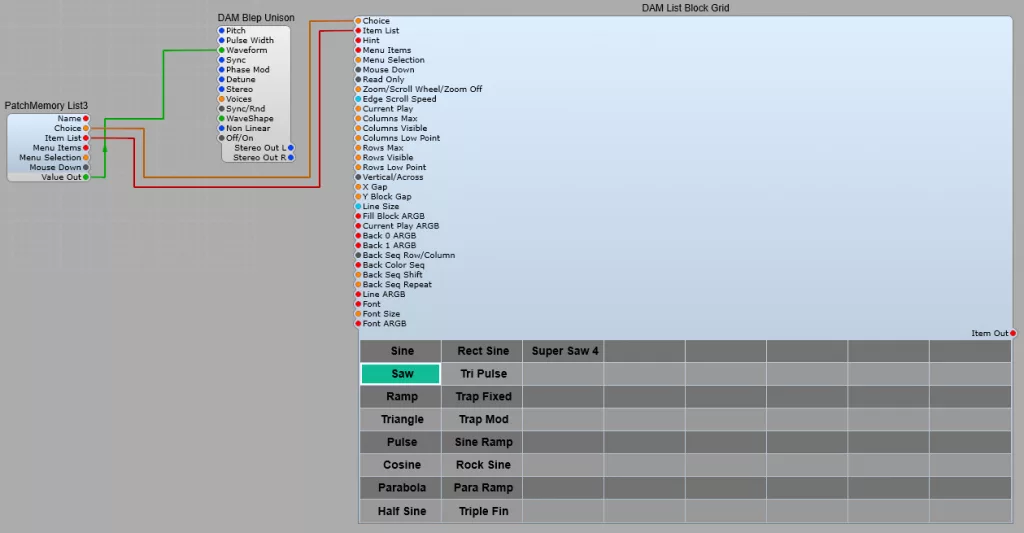Pick the Trap Mod waveform cell
Screen dimensions: 1024x533
(x=483, y=419)
